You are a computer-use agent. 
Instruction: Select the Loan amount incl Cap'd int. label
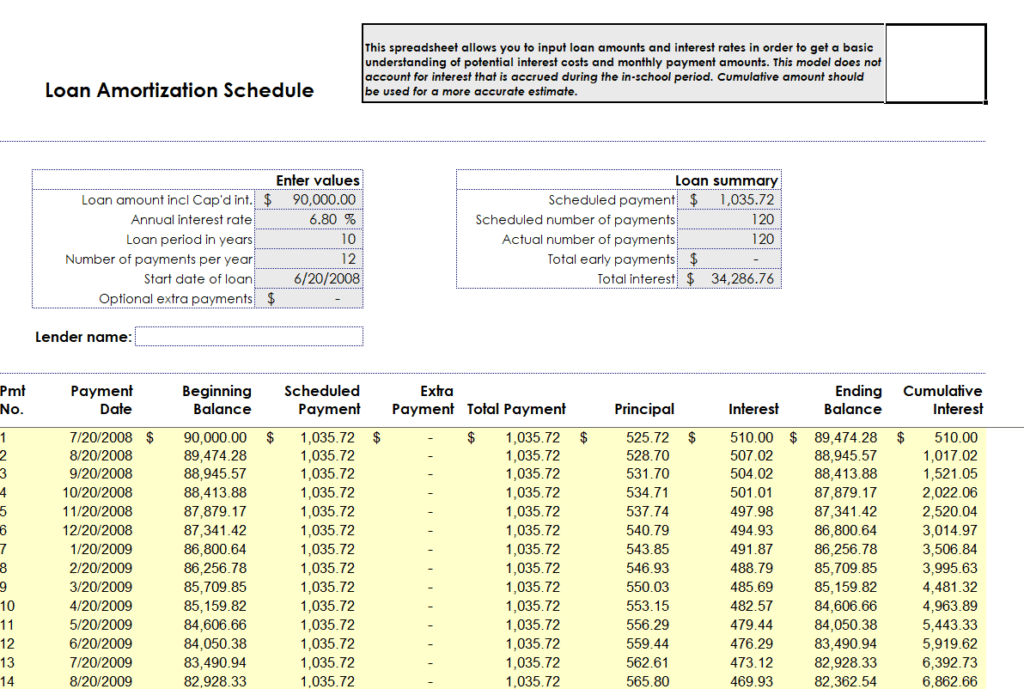[167, 200]
